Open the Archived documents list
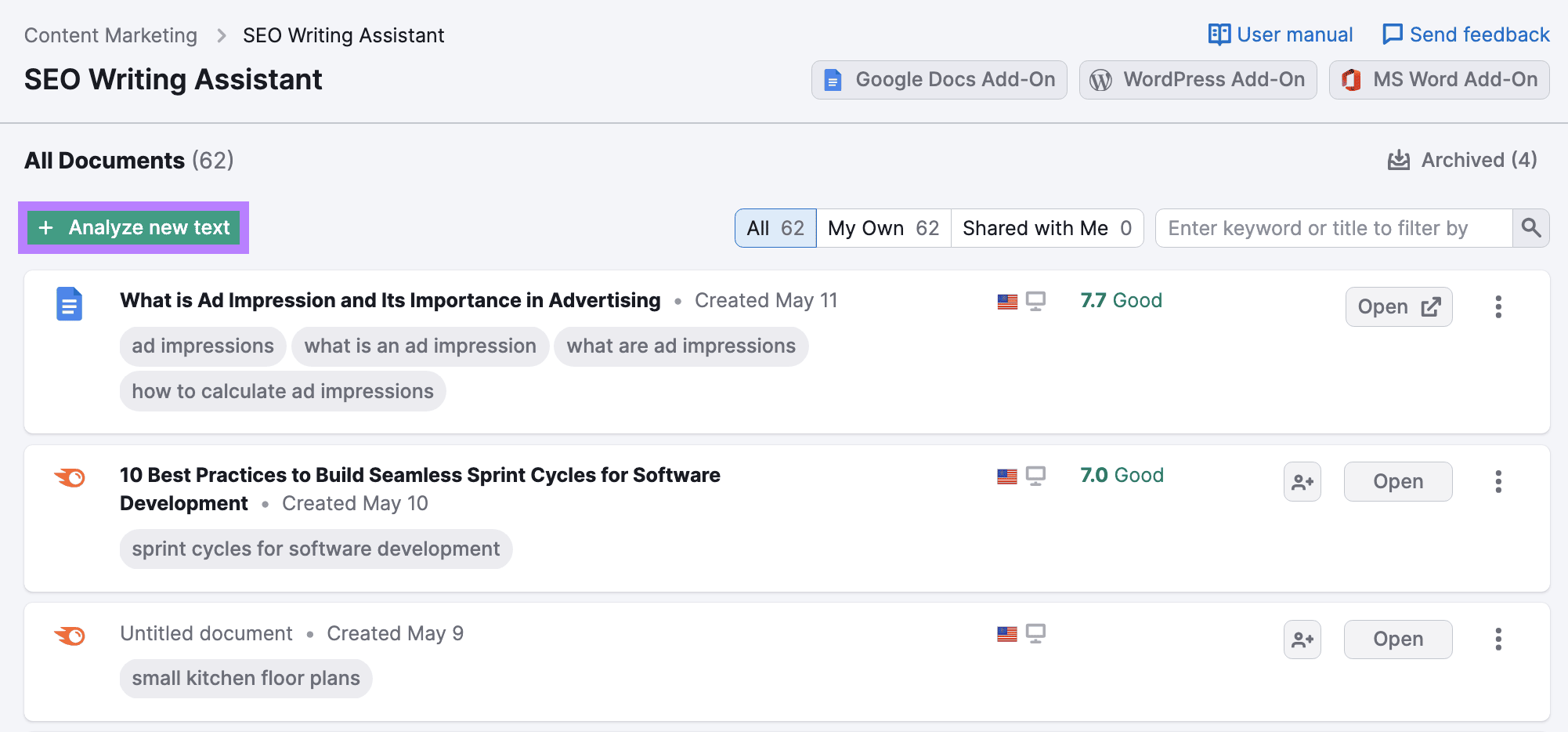Image resolution: width=1568 pixels, height=732 pixels. (1461, 160)
